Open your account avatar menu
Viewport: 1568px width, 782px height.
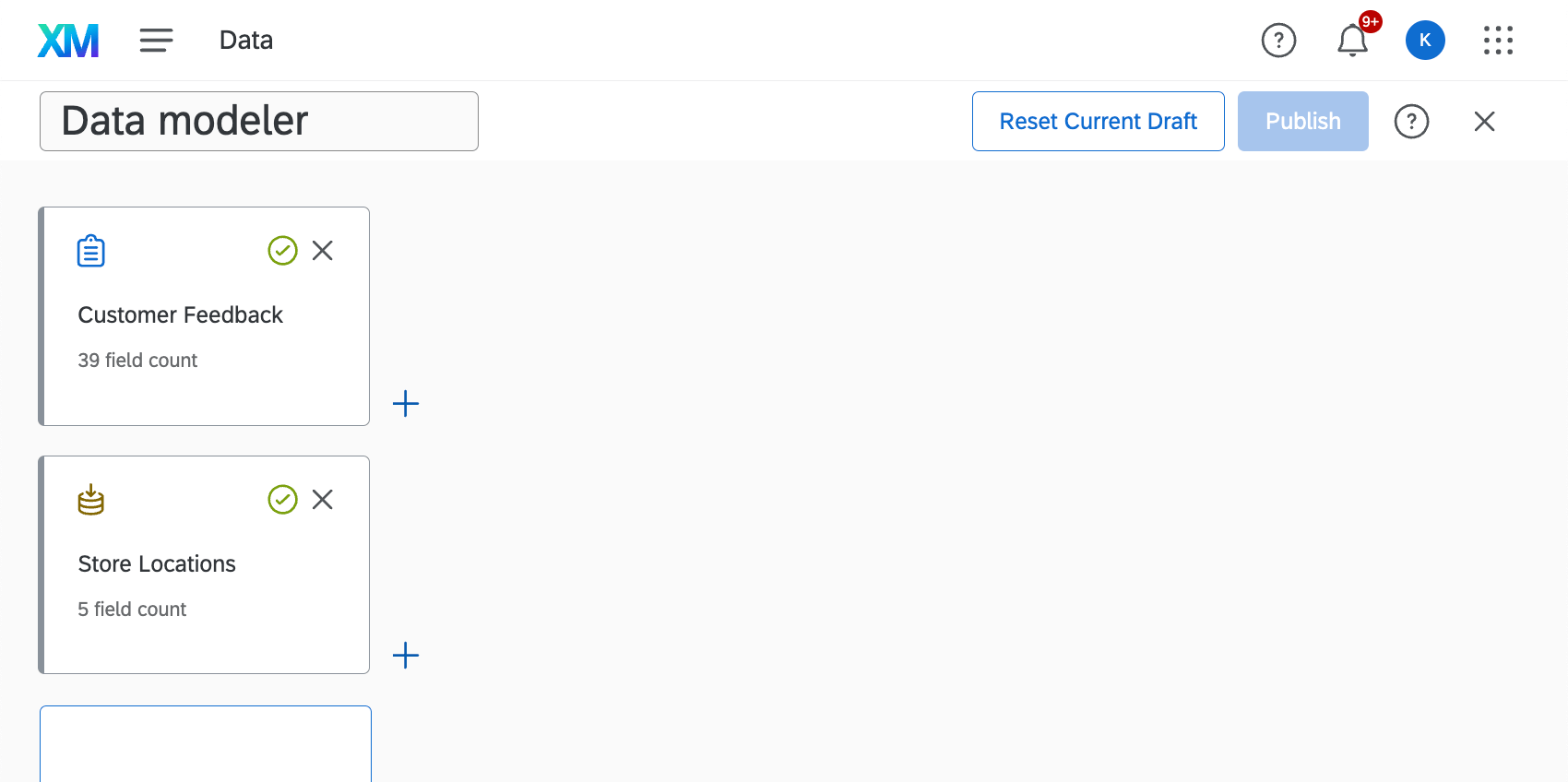pyautogui.click(x=1425, y=40)
